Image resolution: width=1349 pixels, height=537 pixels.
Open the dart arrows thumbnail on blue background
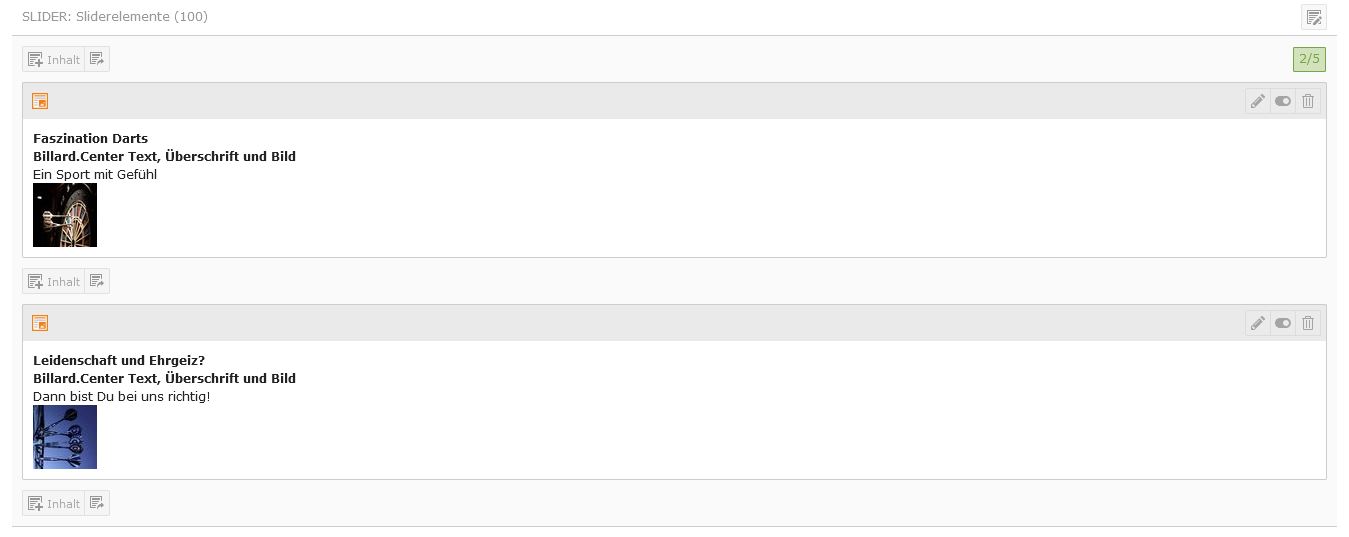[x=65, y=437]
